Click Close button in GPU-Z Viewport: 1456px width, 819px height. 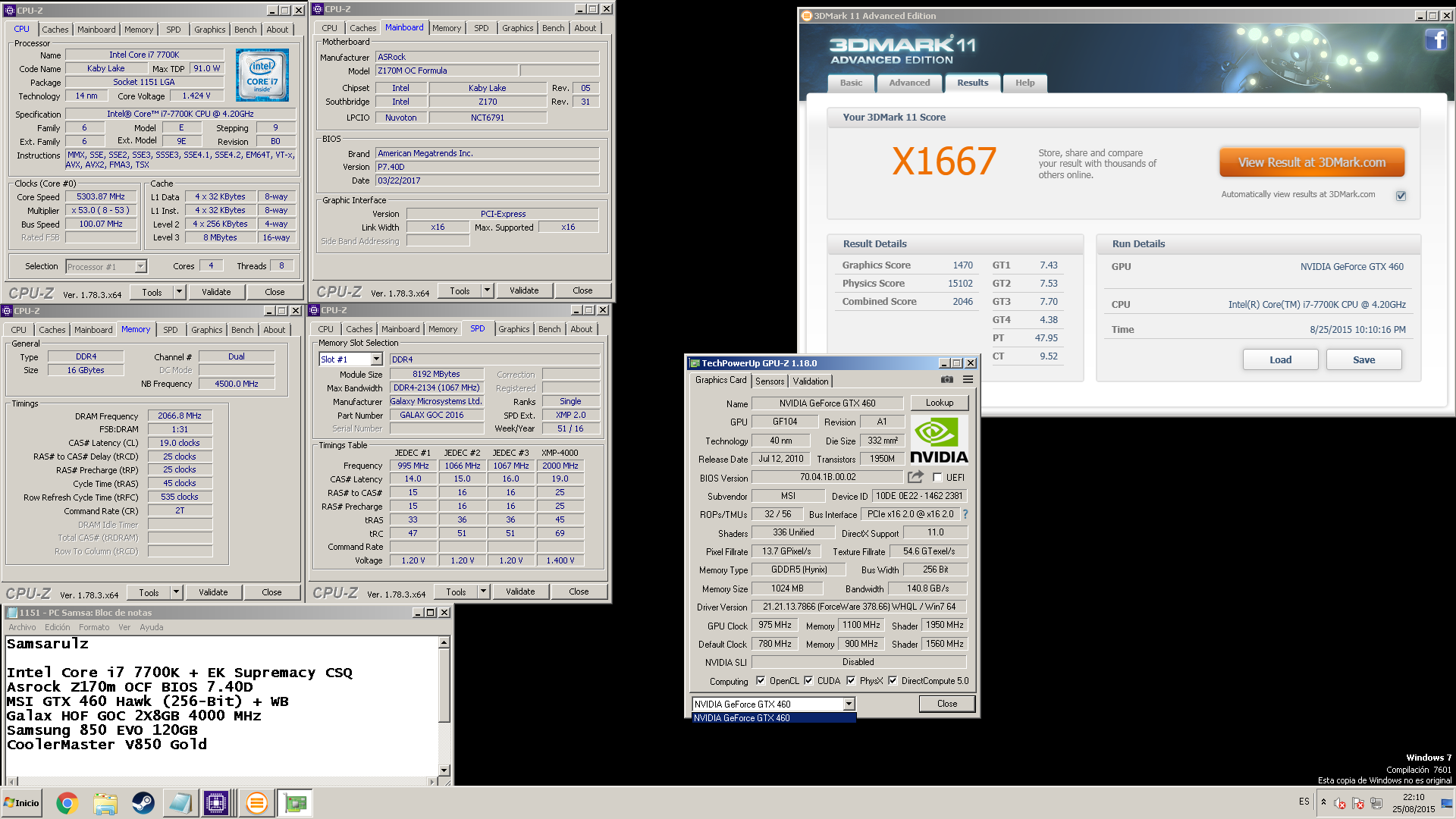[946, 704]
